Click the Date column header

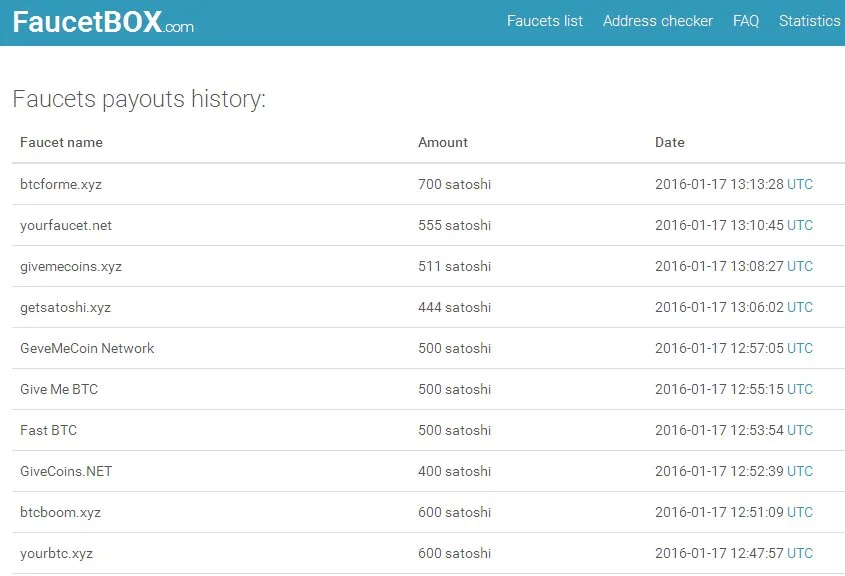pyautogui.click(x=670, y=142)
